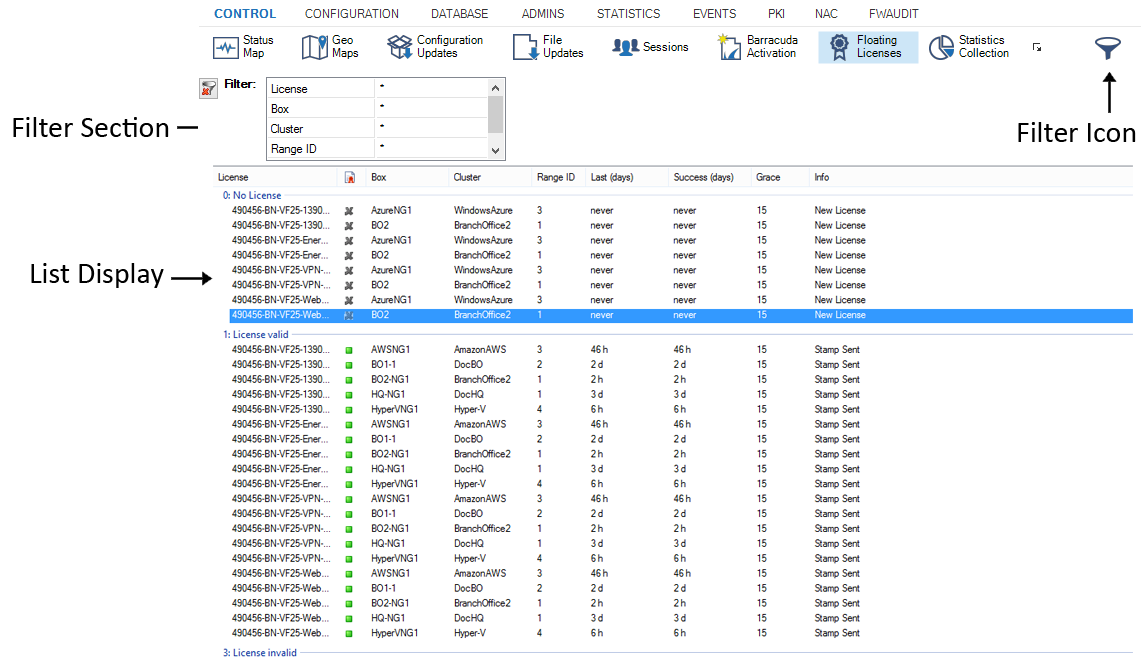Click the Range ID filter value field
1141x661 pixels.
click(x=432, y=149)
